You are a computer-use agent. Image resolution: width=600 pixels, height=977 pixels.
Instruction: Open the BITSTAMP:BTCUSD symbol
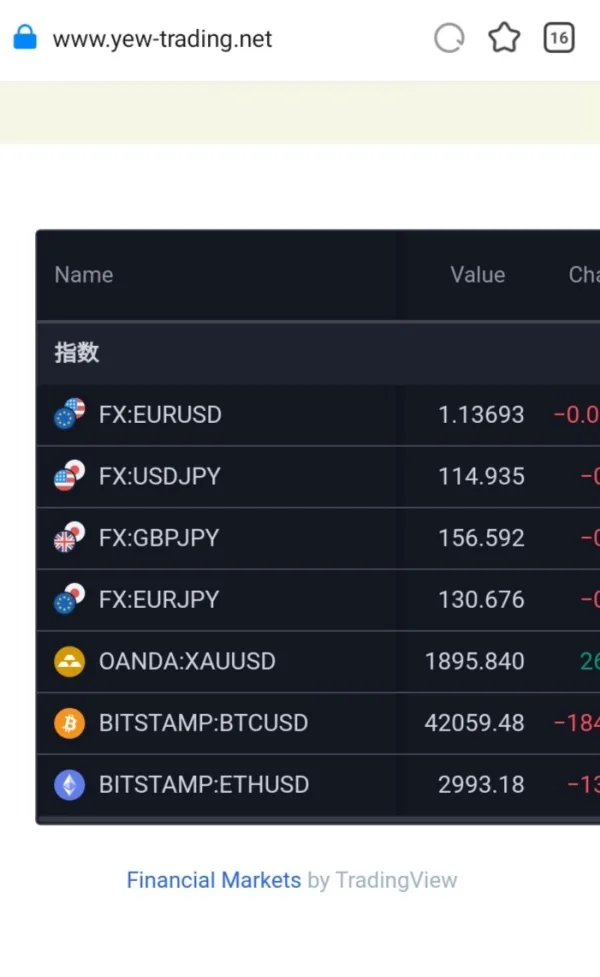[203, 723]
